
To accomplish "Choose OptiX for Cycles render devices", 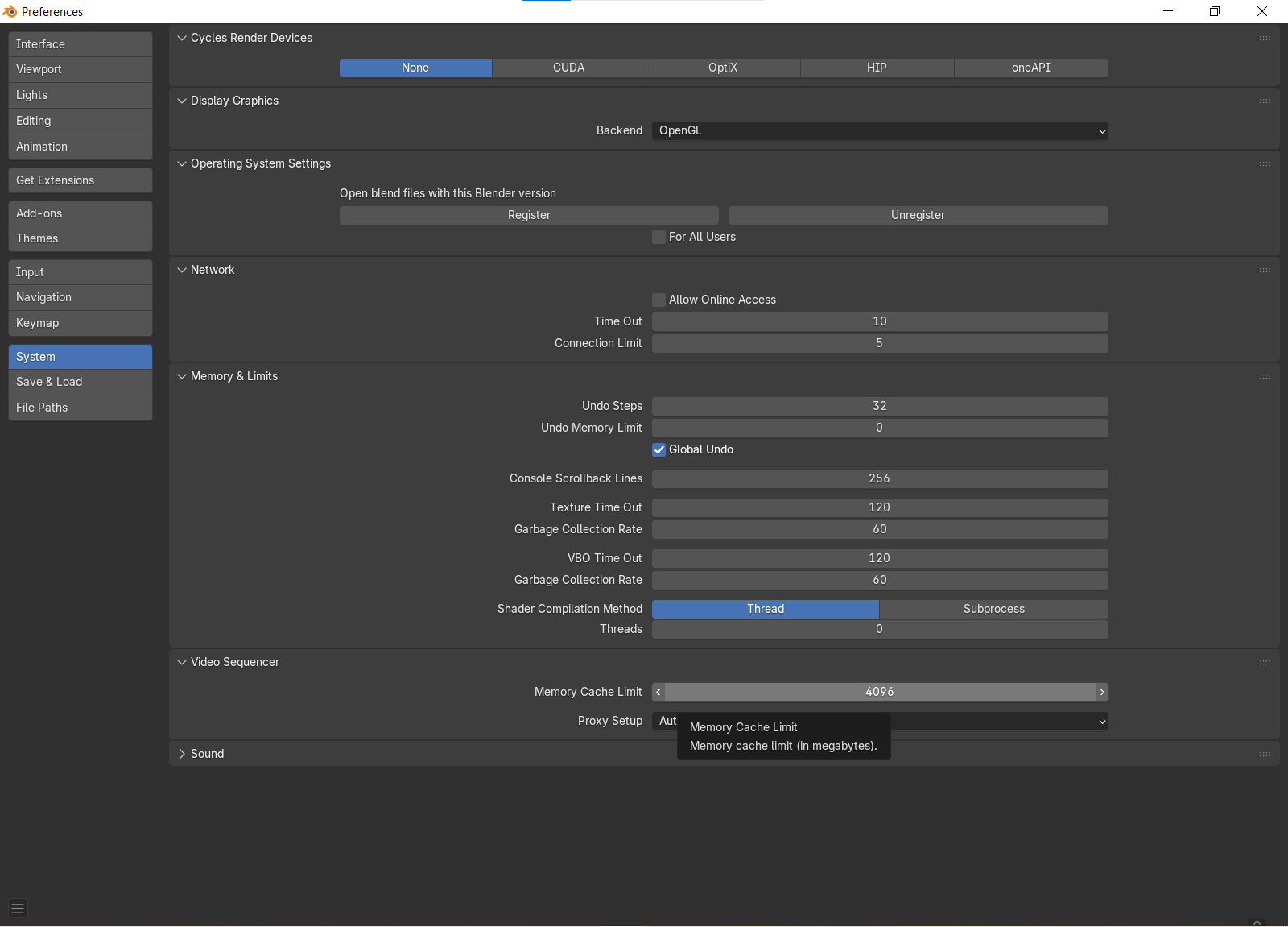I will [723, 68].
